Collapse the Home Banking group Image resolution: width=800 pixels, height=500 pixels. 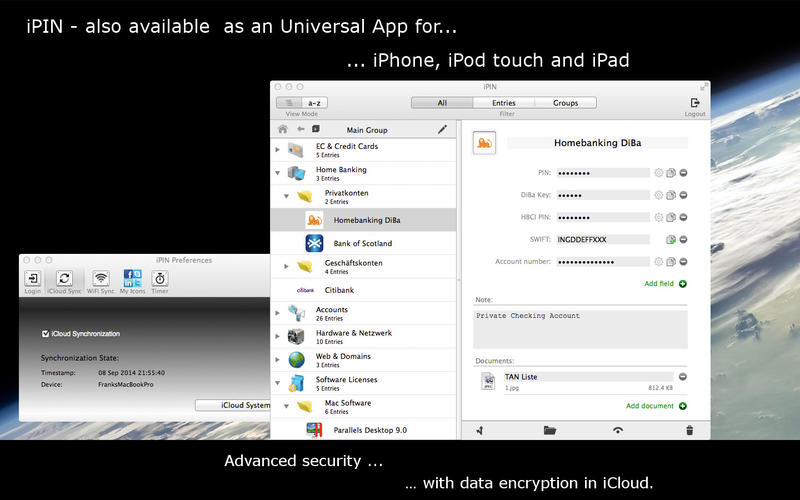click(x=278, y=172)
